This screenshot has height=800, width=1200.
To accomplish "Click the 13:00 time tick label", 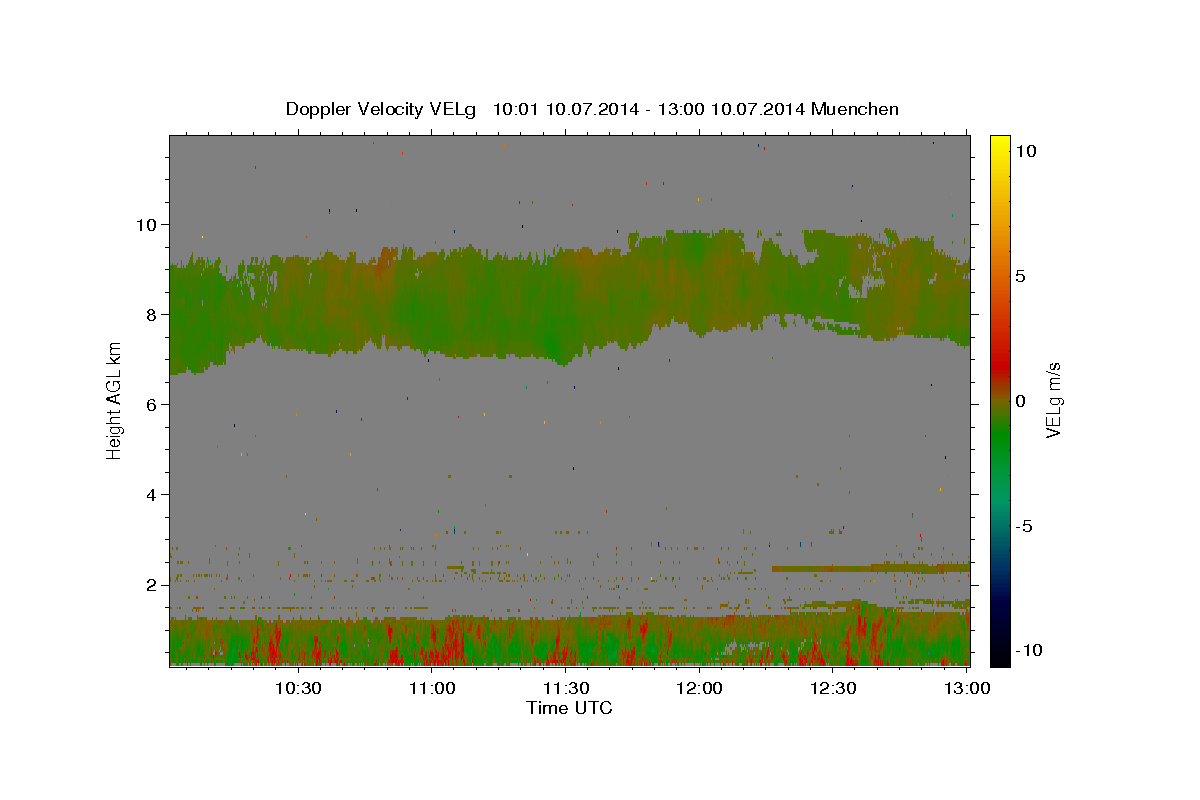I will [x=967, y=688].
